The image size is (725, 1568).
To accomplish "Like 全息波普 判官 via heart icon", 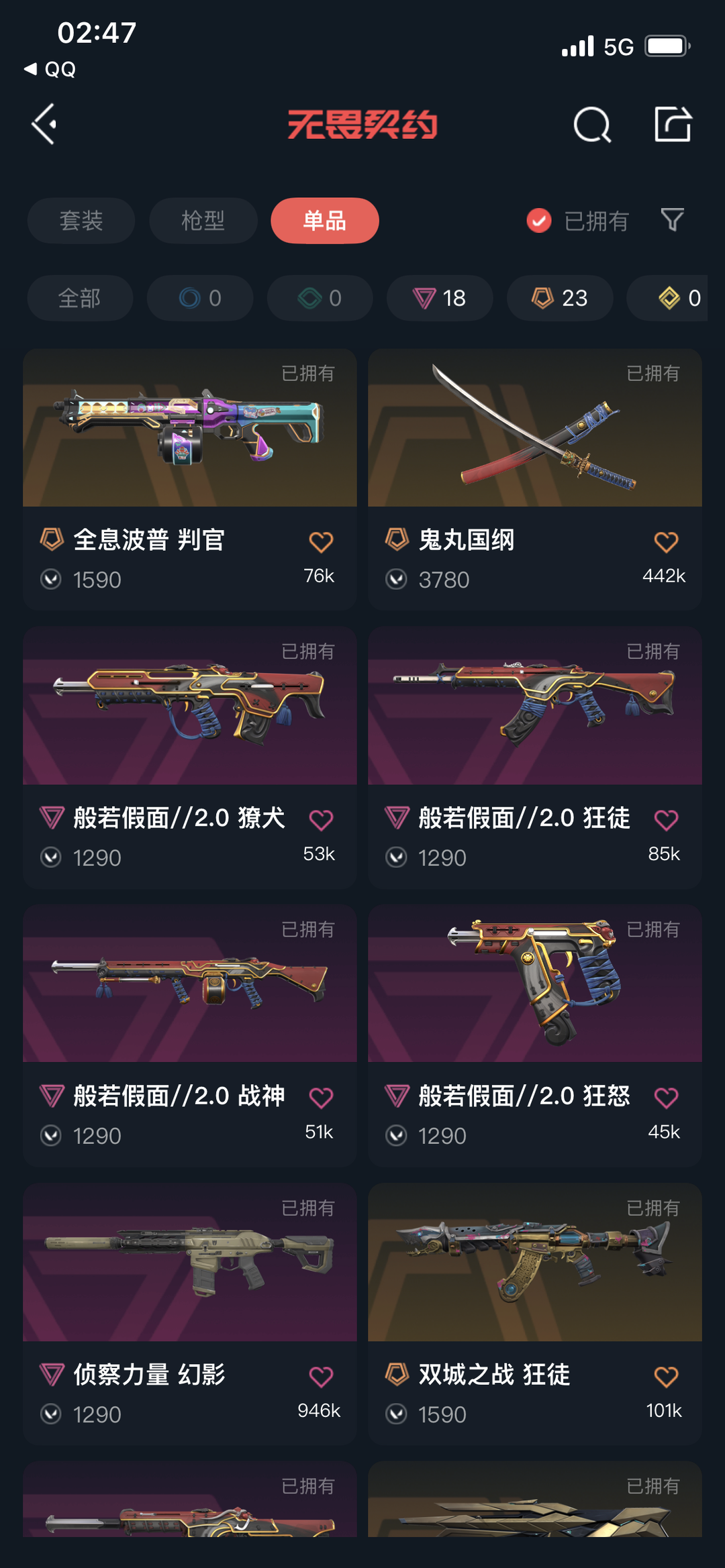I will pos(321,541).
